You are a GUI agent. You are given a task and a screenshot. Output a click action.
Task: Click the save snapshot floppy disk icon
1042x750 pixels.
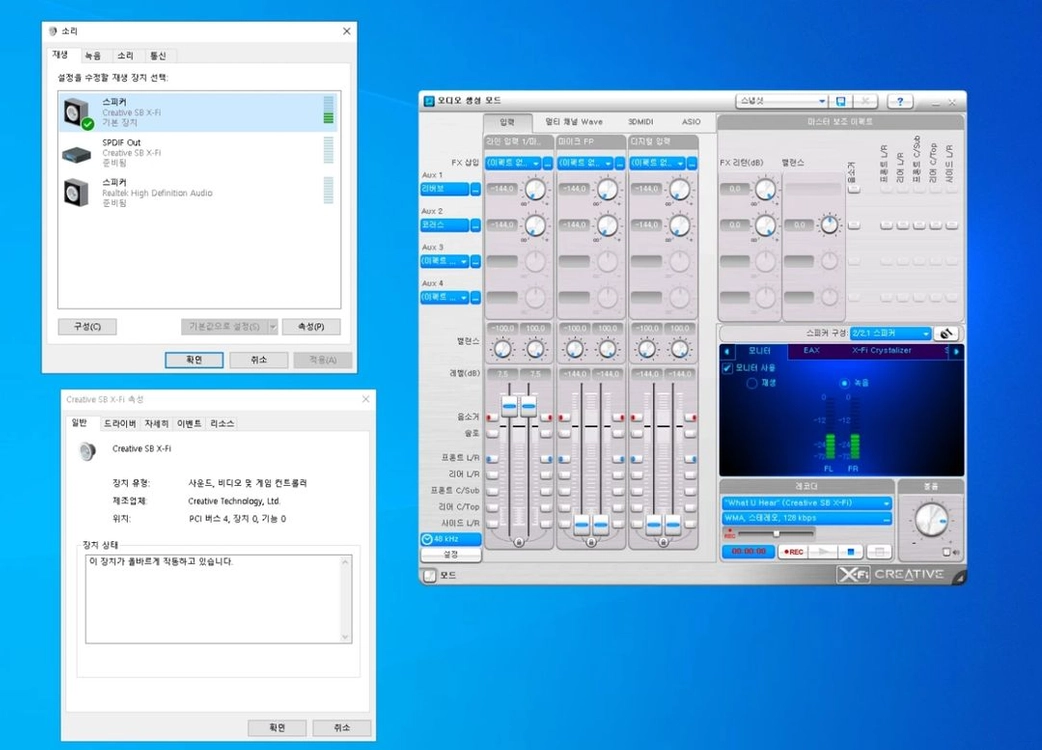(840, 102)
